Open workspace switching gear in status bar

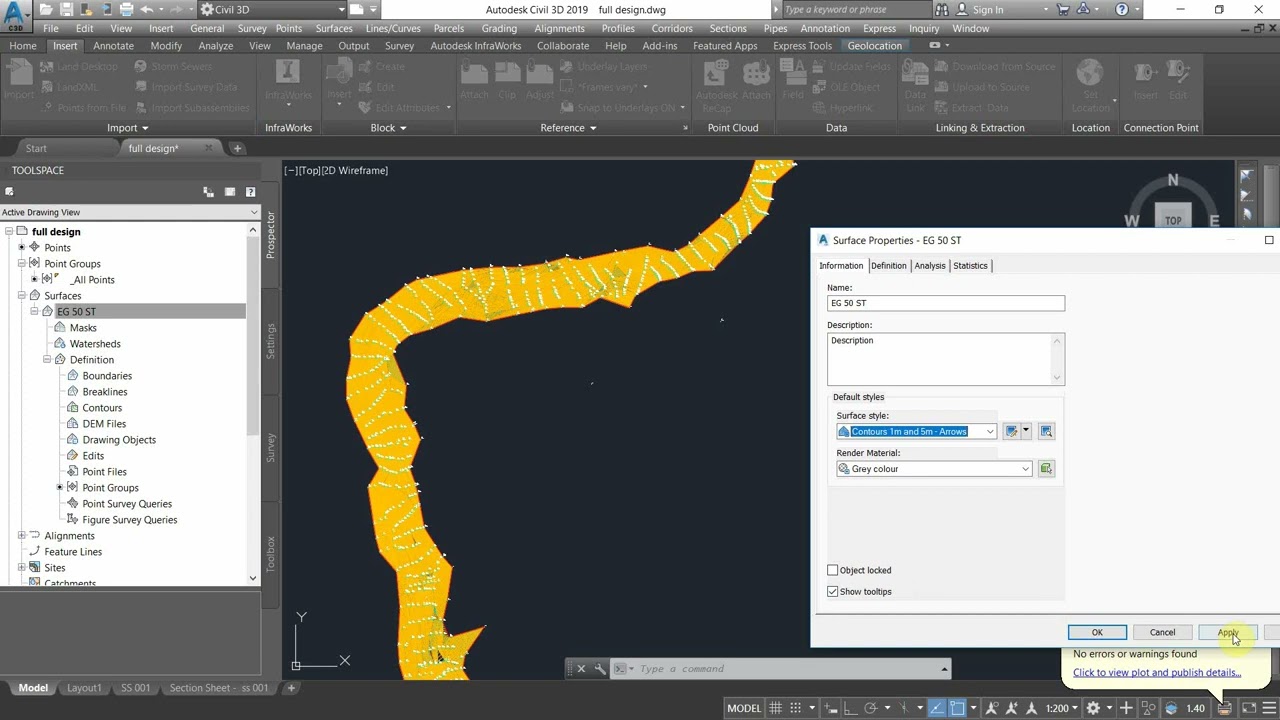pos(1093,708)
